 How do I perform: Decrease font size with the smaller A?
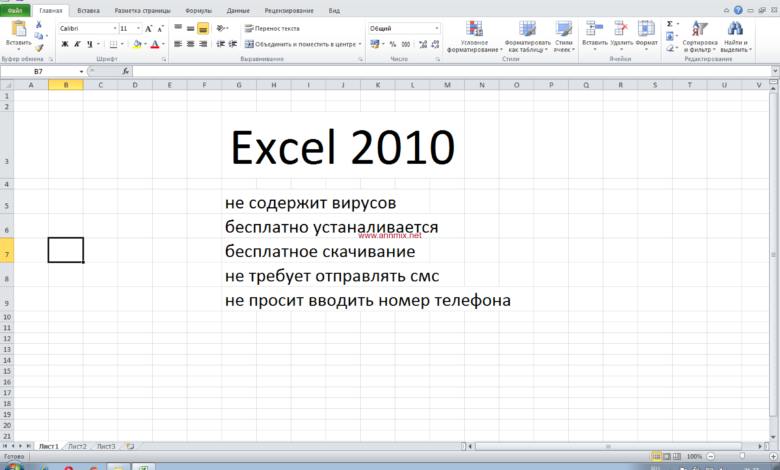pos(160,29)
